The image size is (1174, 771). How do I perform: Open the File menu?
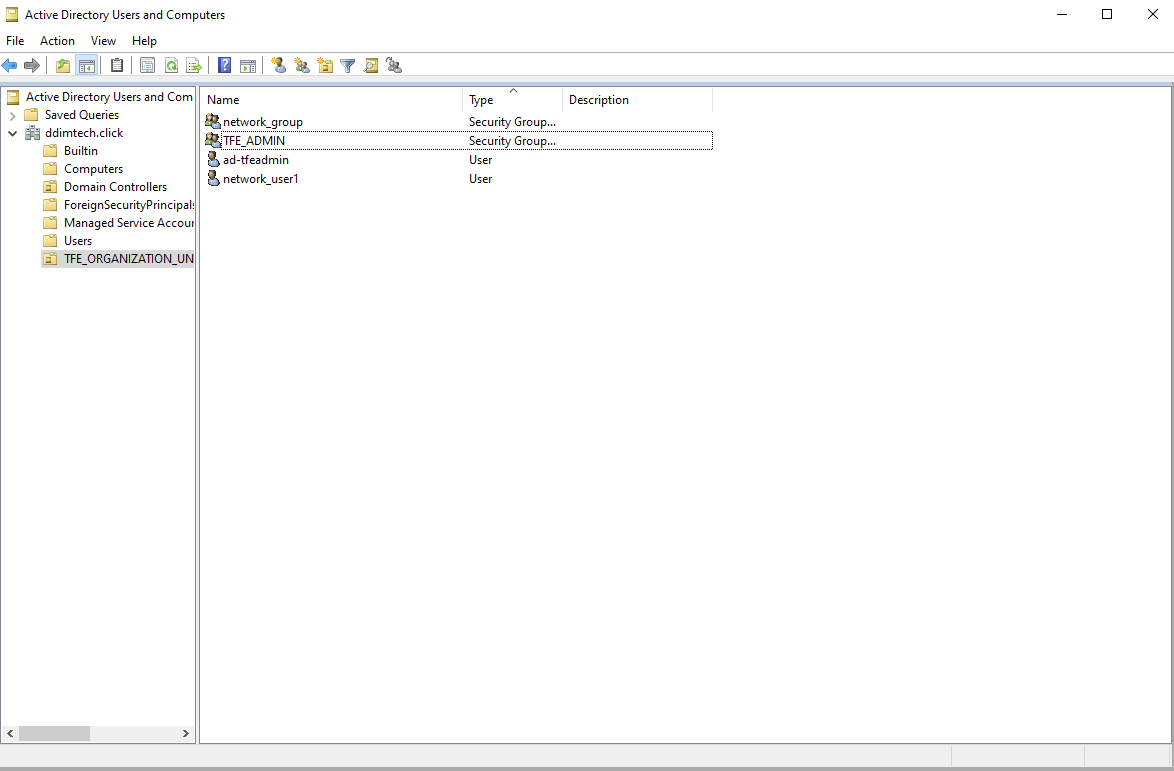point(15,40)
